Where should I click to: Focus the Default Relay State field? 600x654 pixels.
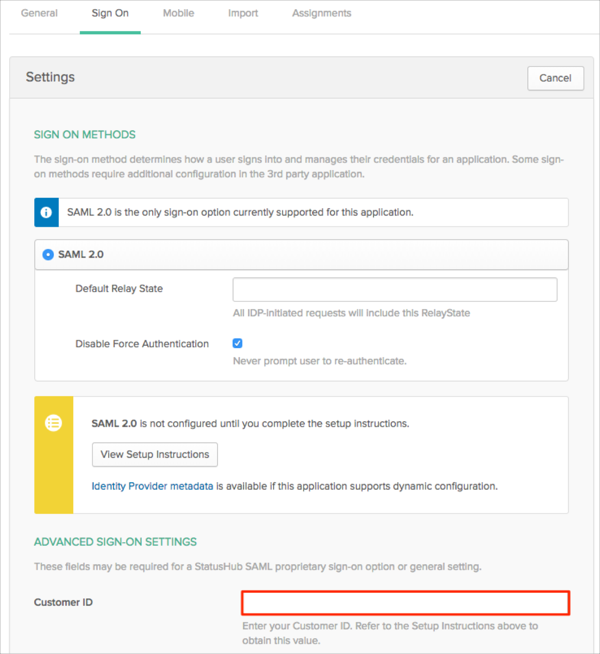pos(394,290)
